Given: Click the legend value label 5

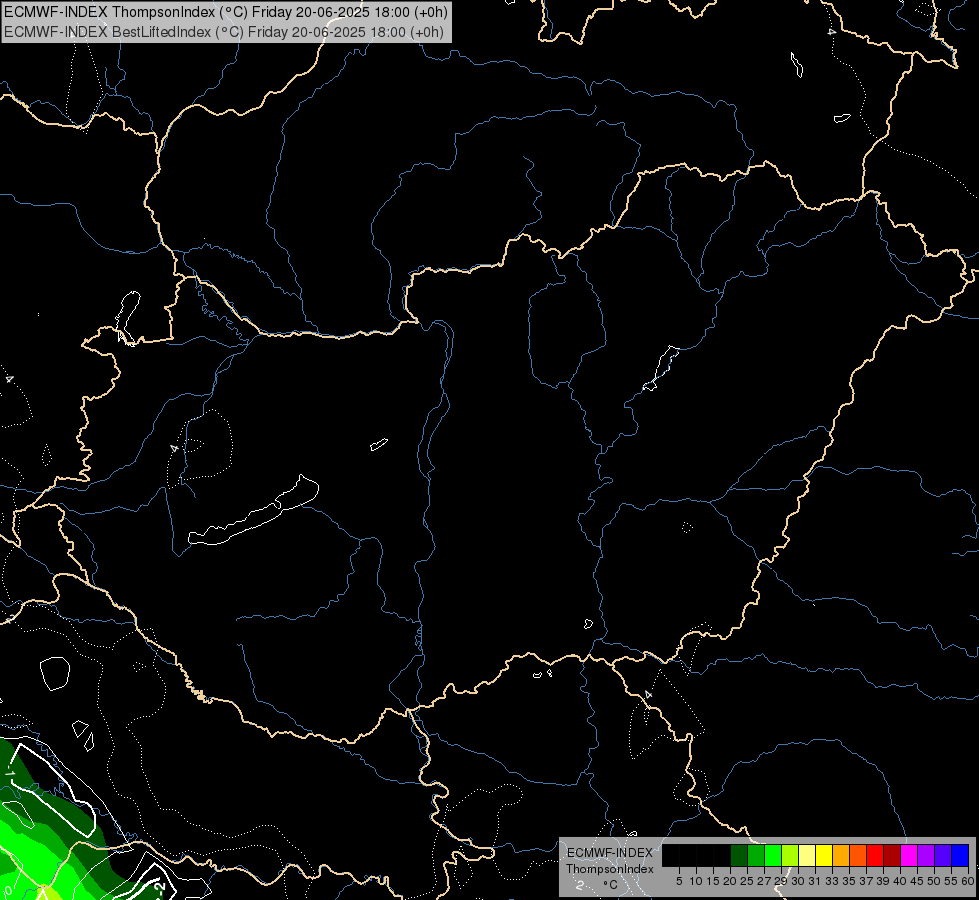Looking at the screenshot, I should click(x=679, y=881).
